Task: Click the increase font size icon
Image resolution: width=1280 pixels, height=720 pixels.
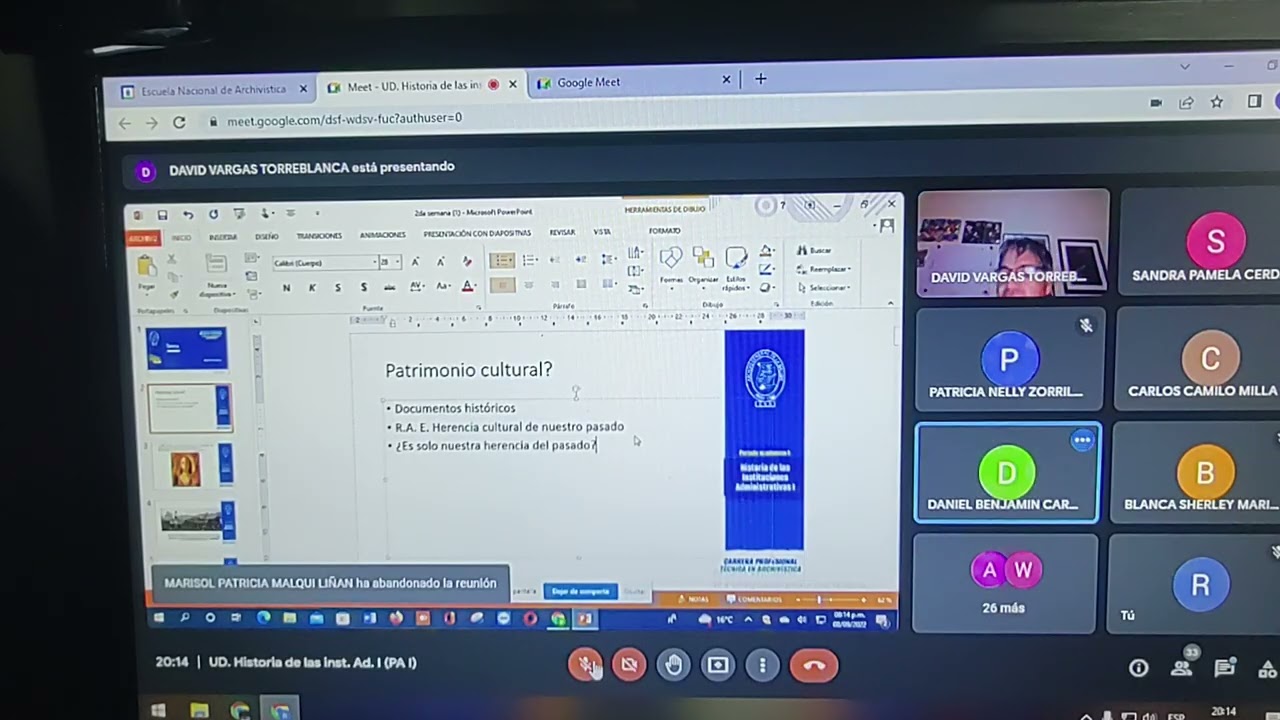Action: [415, 262]
